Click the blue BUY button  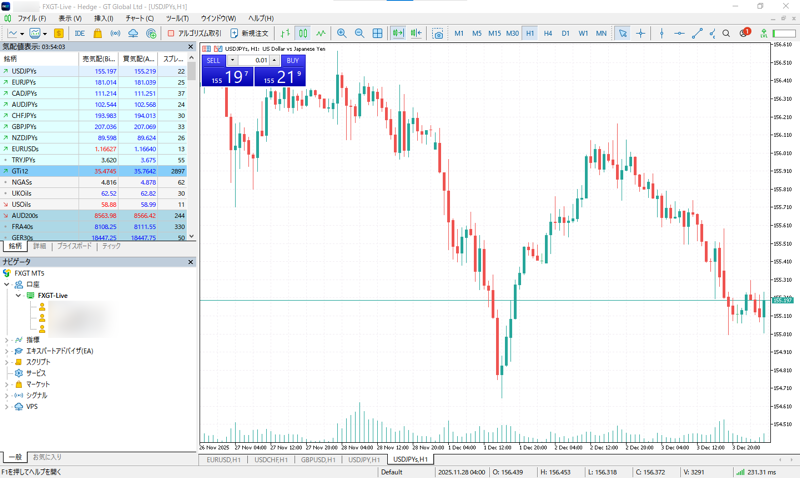pyautogui.click(x=292, y=60)
